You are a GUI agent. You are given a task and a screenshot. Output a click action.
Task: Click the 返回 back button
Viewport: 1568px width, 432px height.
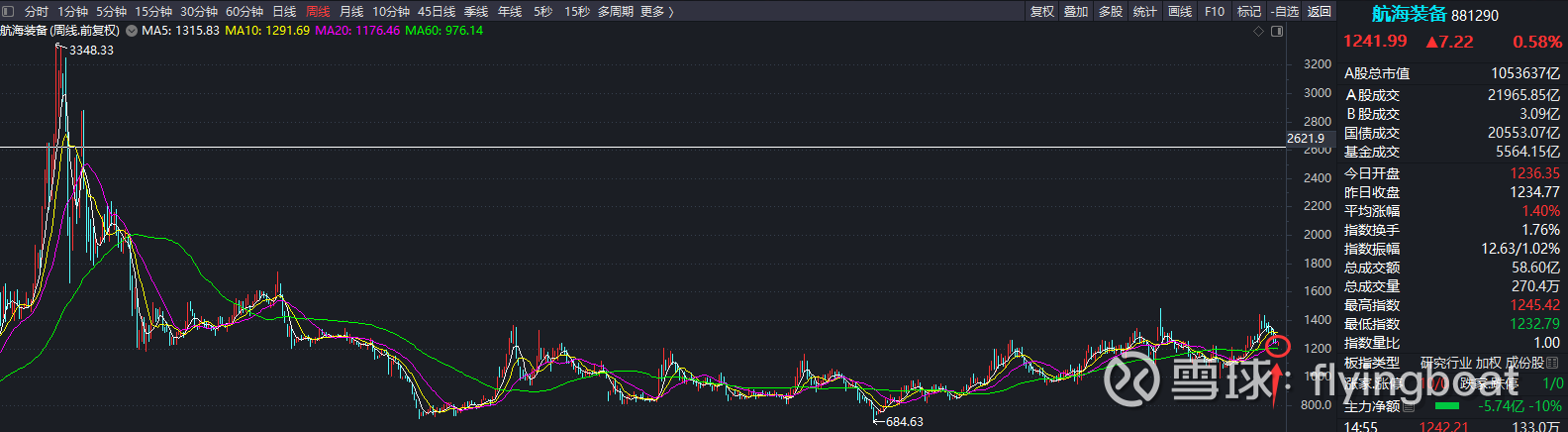click(x=1320, y=12)
